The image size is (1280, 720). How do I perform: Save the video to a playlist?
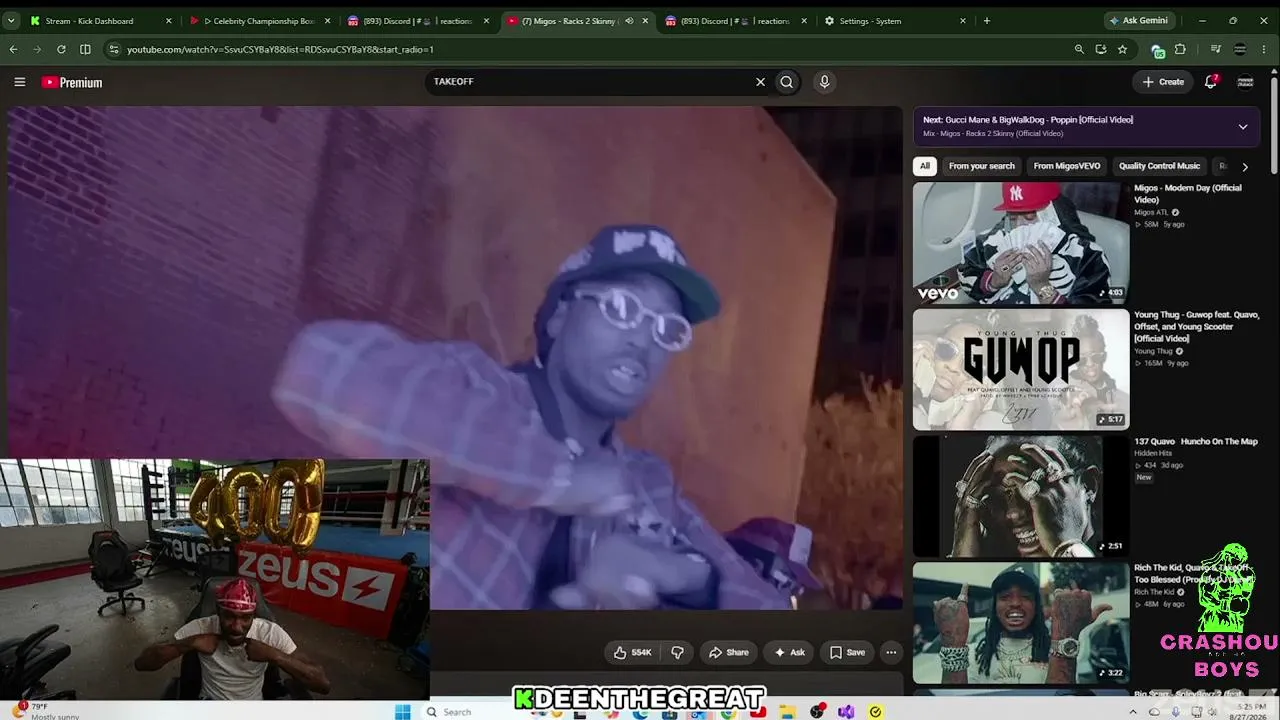(847, 652)
